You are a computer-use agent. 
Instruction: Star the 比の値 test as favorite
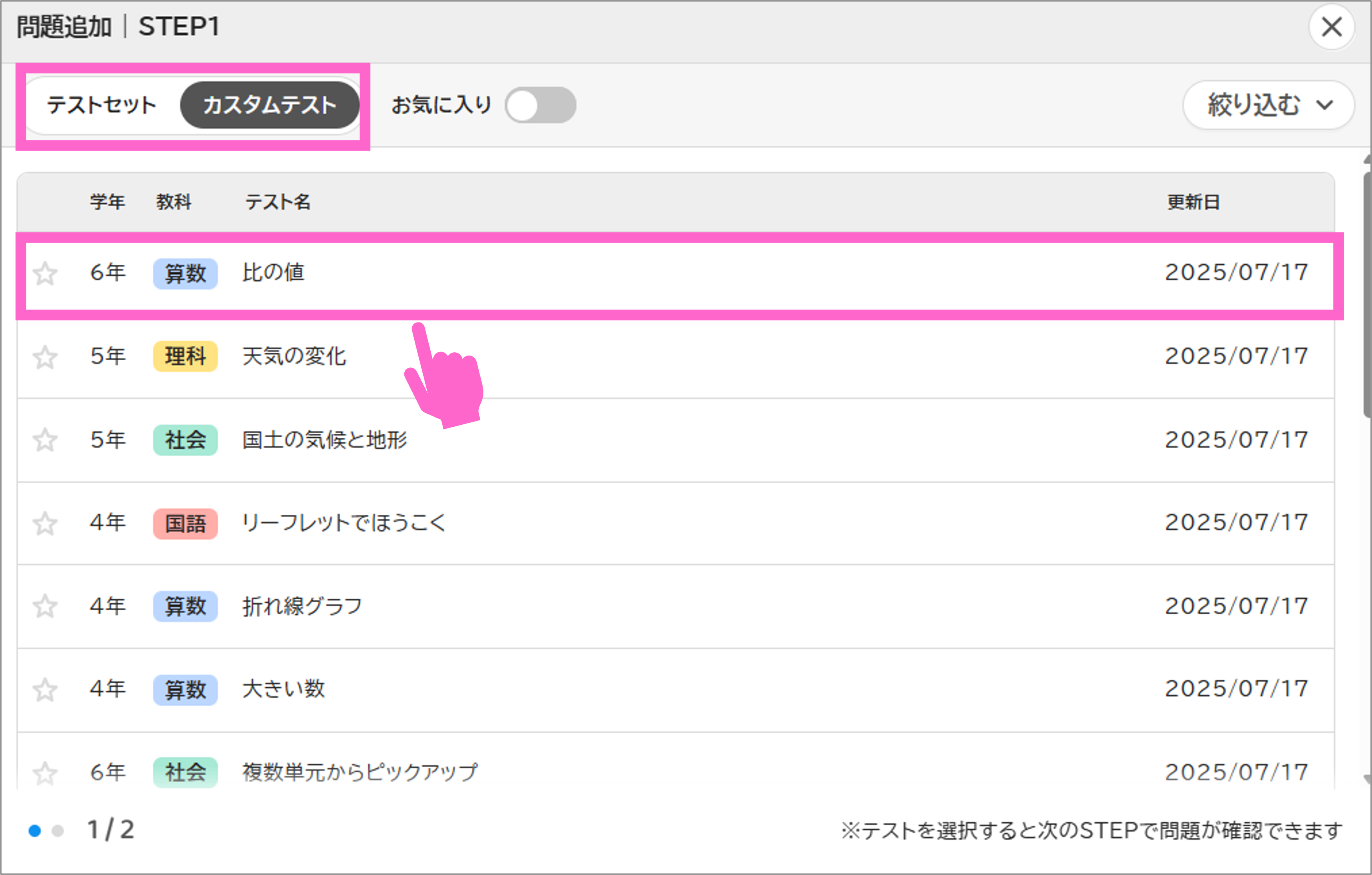[45, 273]
